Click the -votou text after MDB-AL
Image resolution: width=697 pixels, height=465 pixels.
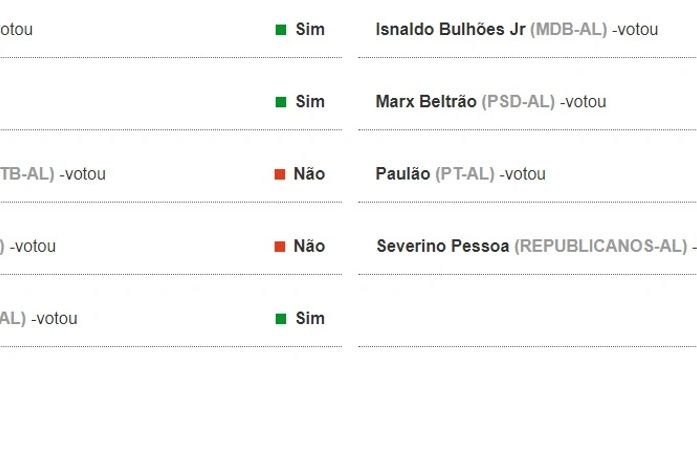635,30
